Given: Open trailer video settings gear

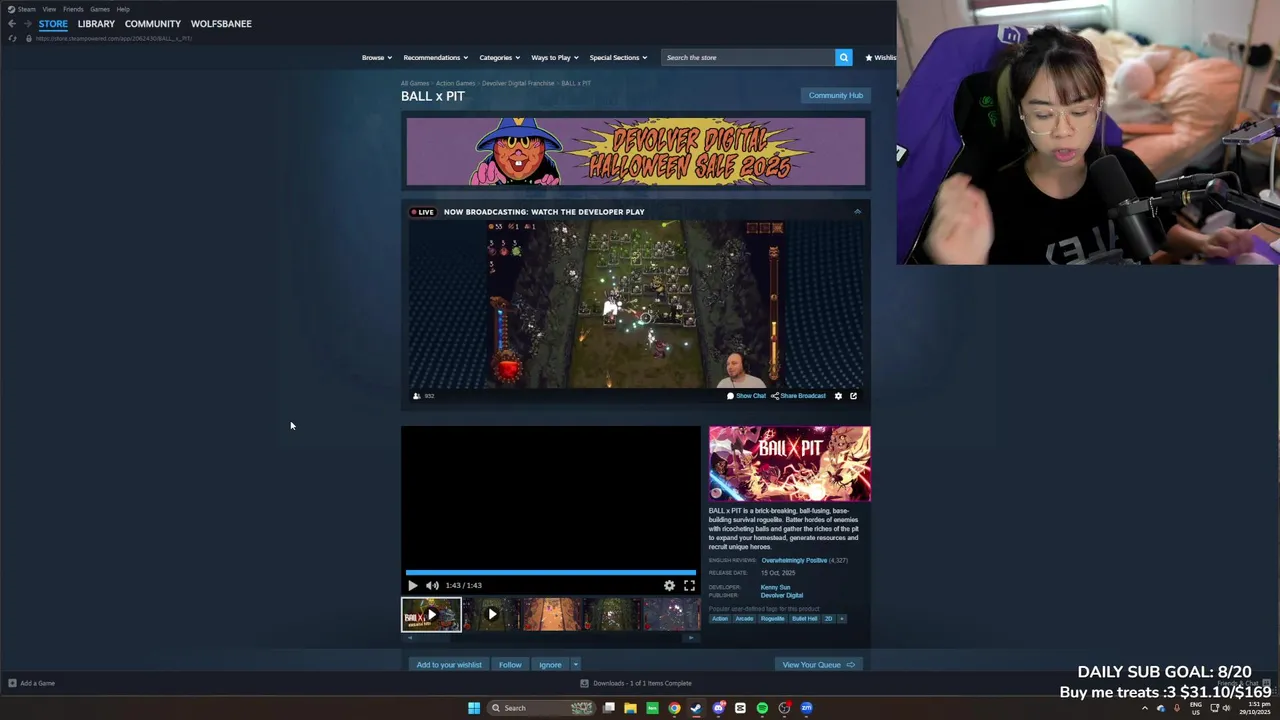Looking at the screenshot, I should pos(669,585).
